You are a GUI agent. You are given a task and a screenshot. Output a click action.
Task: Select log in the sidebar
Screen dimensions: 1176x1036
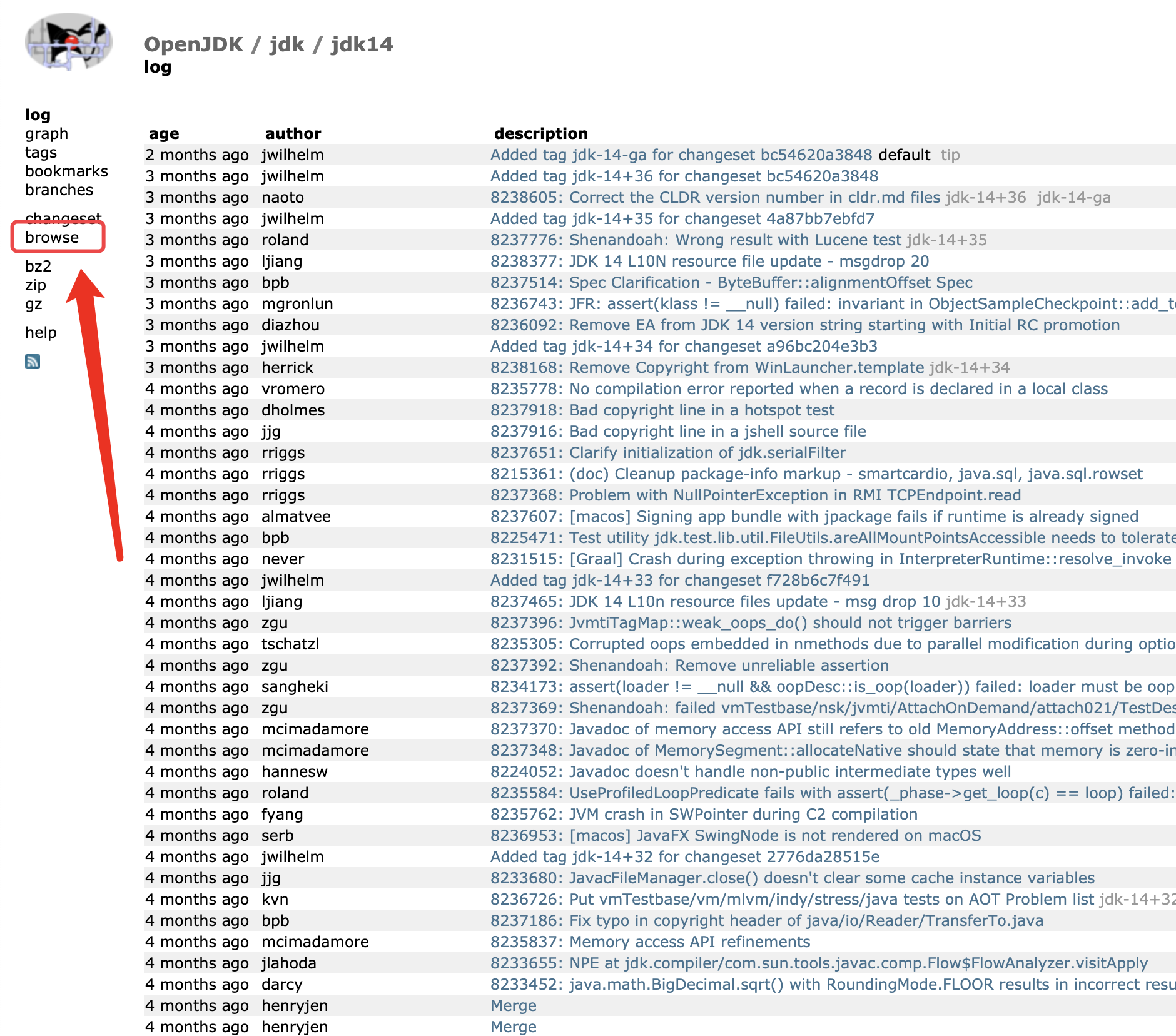coord(38,115)
